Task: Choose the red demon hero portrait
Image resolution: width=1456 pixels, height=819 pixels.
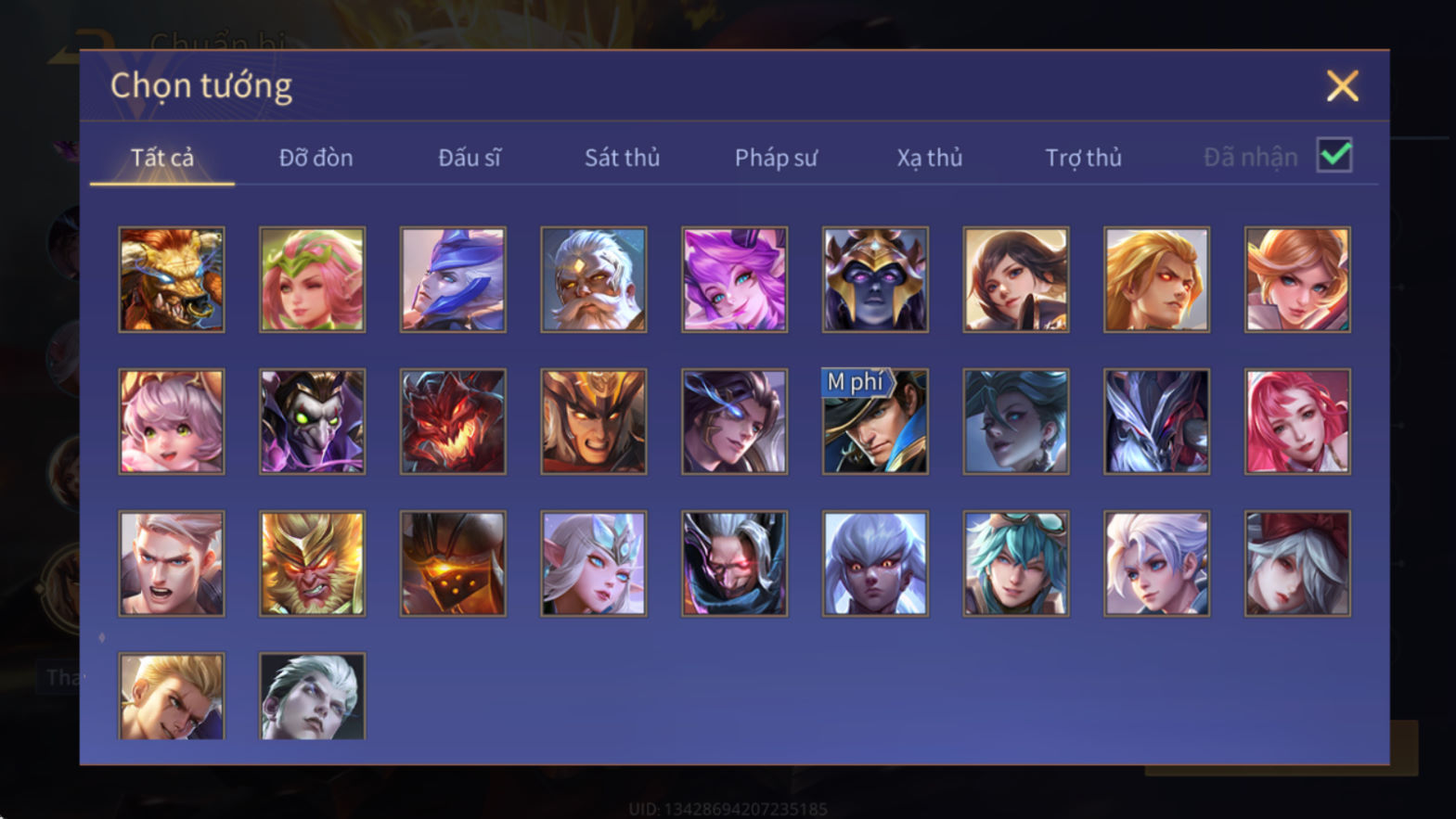Action: [453, 421]
